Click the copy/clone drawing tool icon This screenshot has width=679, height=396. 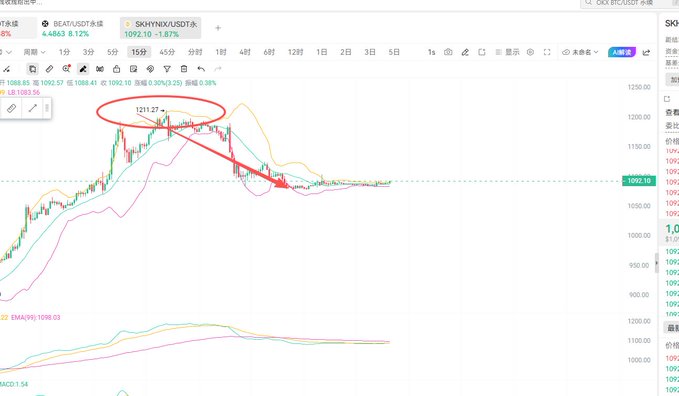32,69
